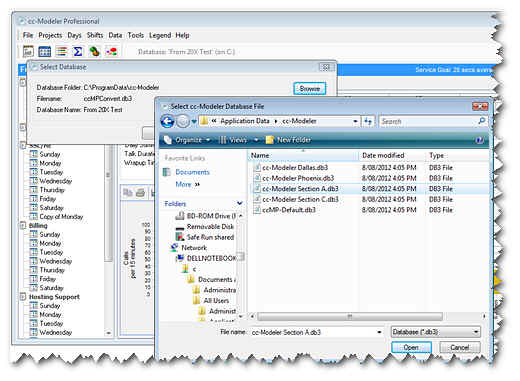The image size is (520, 381).
Task: Click the blue grid table toolbar icon
Action: click(x=45, y=51)
